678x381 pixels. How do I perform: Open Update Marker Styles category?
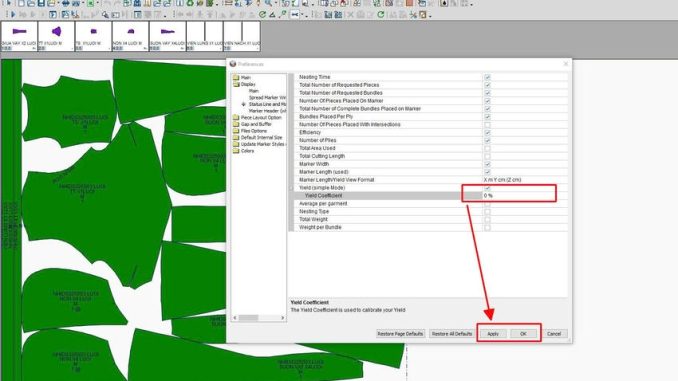263,144
